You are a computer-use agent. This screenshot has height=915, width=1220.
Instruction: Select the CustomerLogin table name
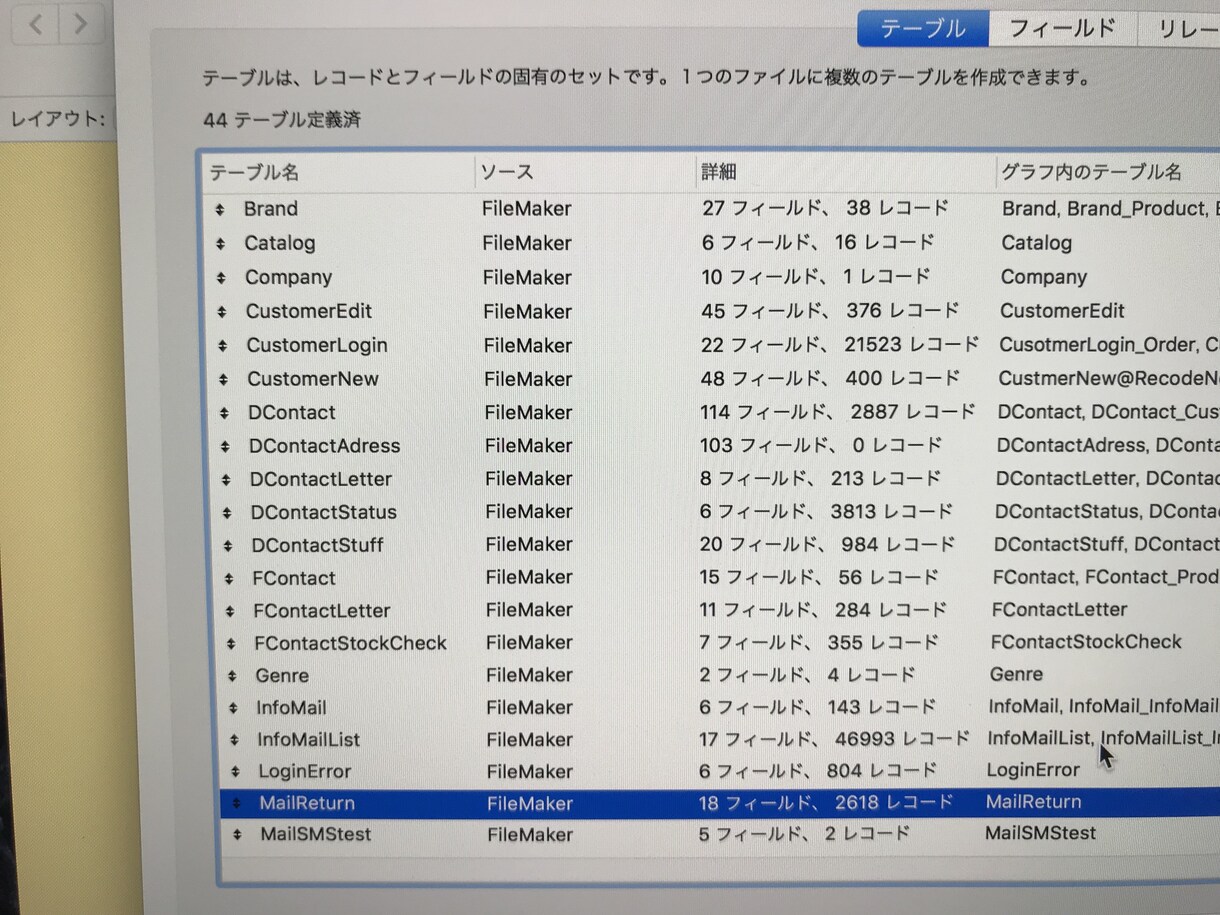point(317,345)
